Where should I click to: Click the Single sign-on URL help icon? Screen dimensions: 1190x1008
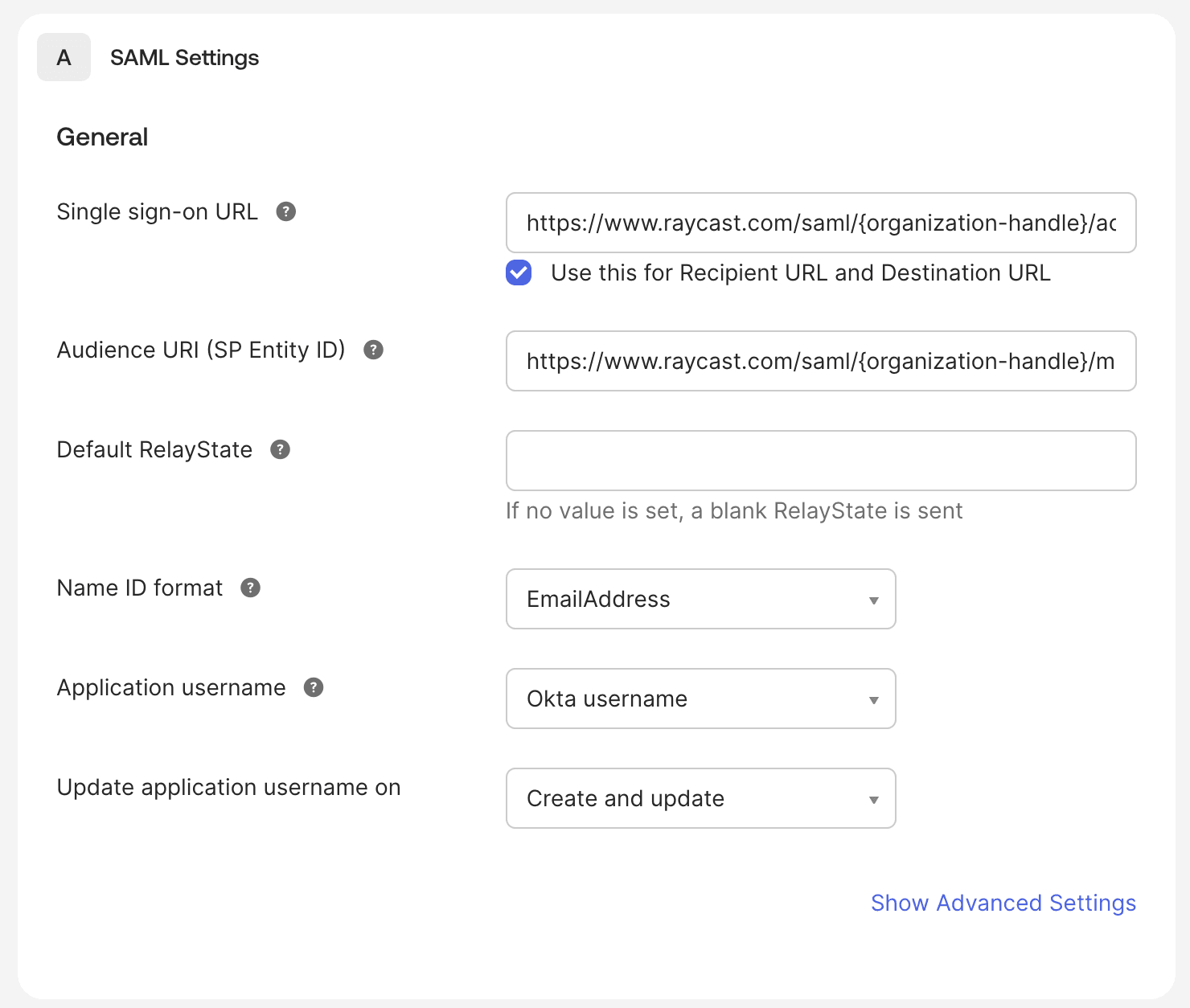click(x=288, y=211)
